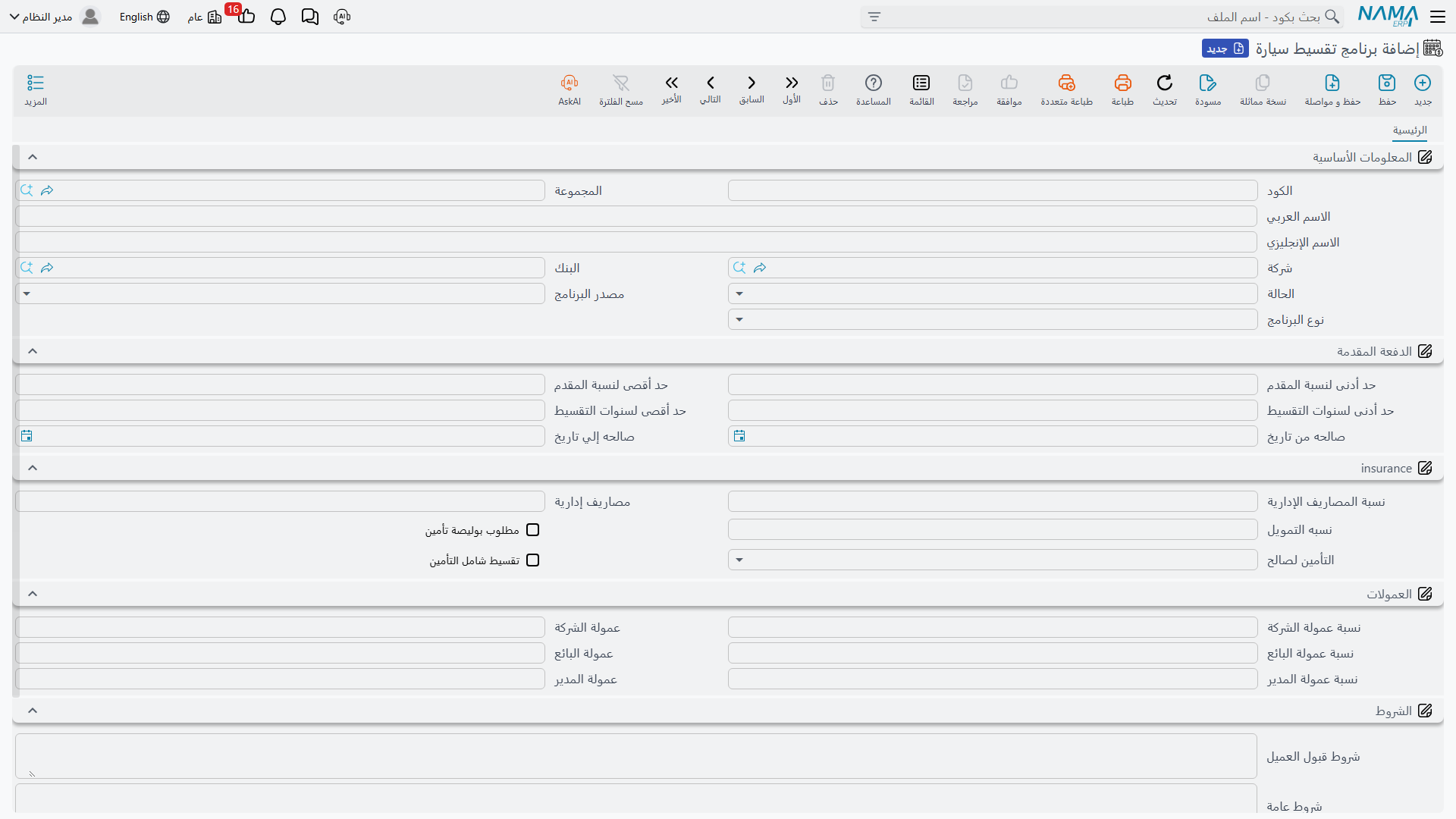This screenshot has width=1456, height=819.
Task: Click the مراجعه (Review) toolbar icon
Action: point(965,83)
